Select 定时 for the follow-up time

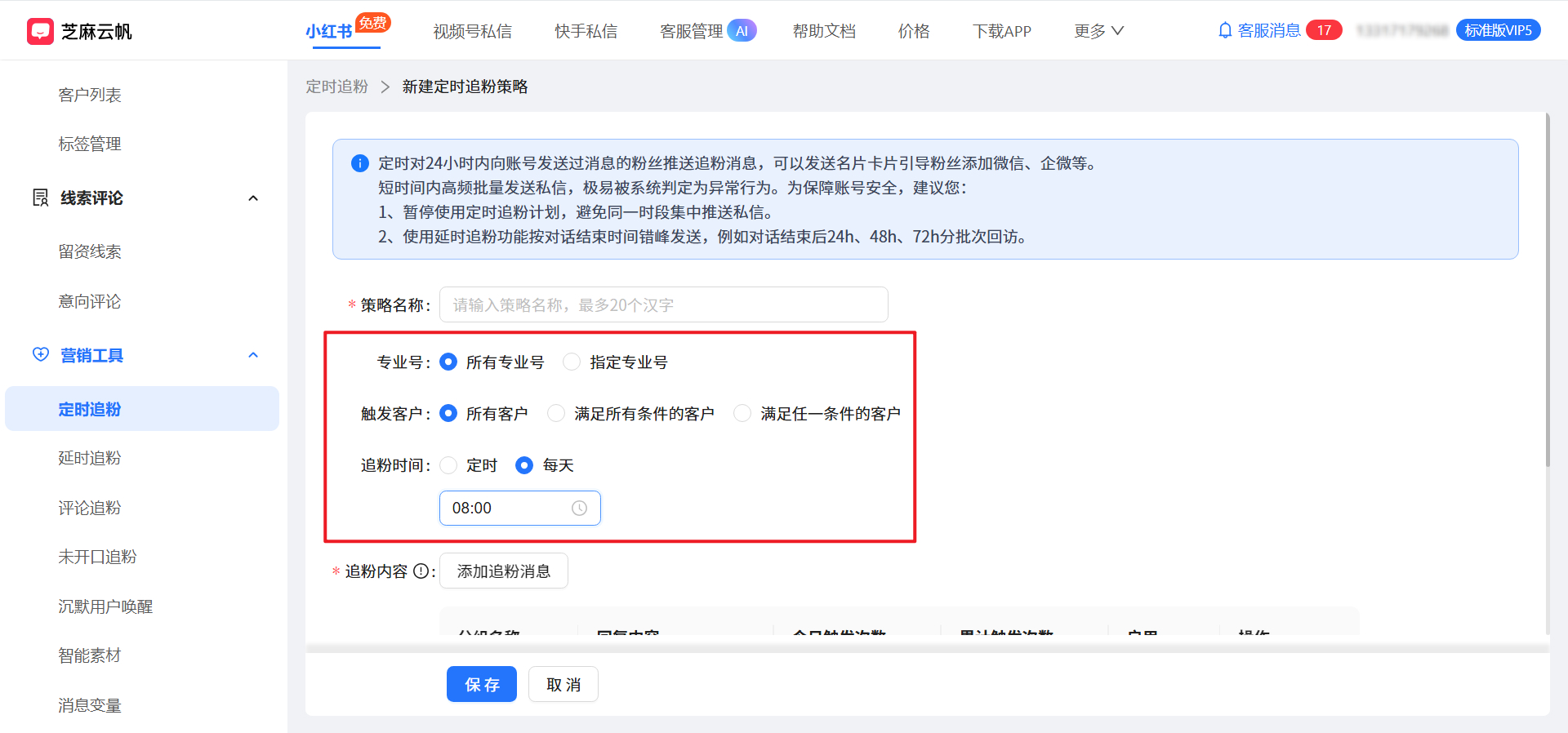click(x=448, y=465)
